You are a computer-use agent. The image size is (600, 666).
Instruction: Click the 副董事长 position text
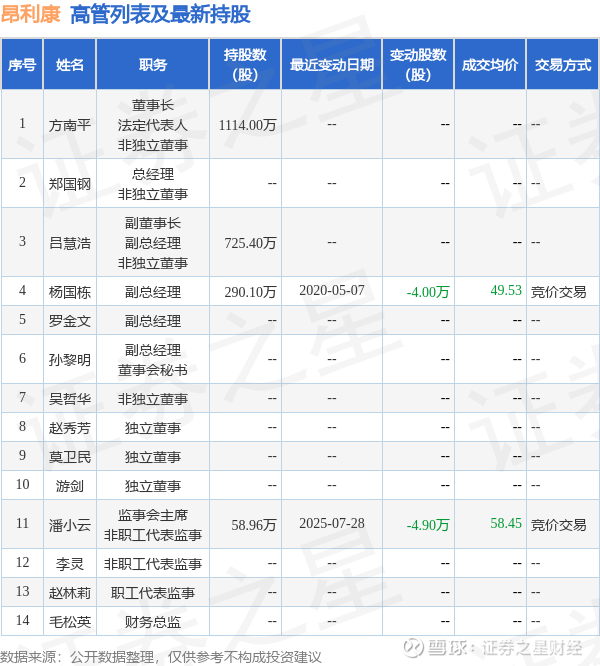[153, 223]
